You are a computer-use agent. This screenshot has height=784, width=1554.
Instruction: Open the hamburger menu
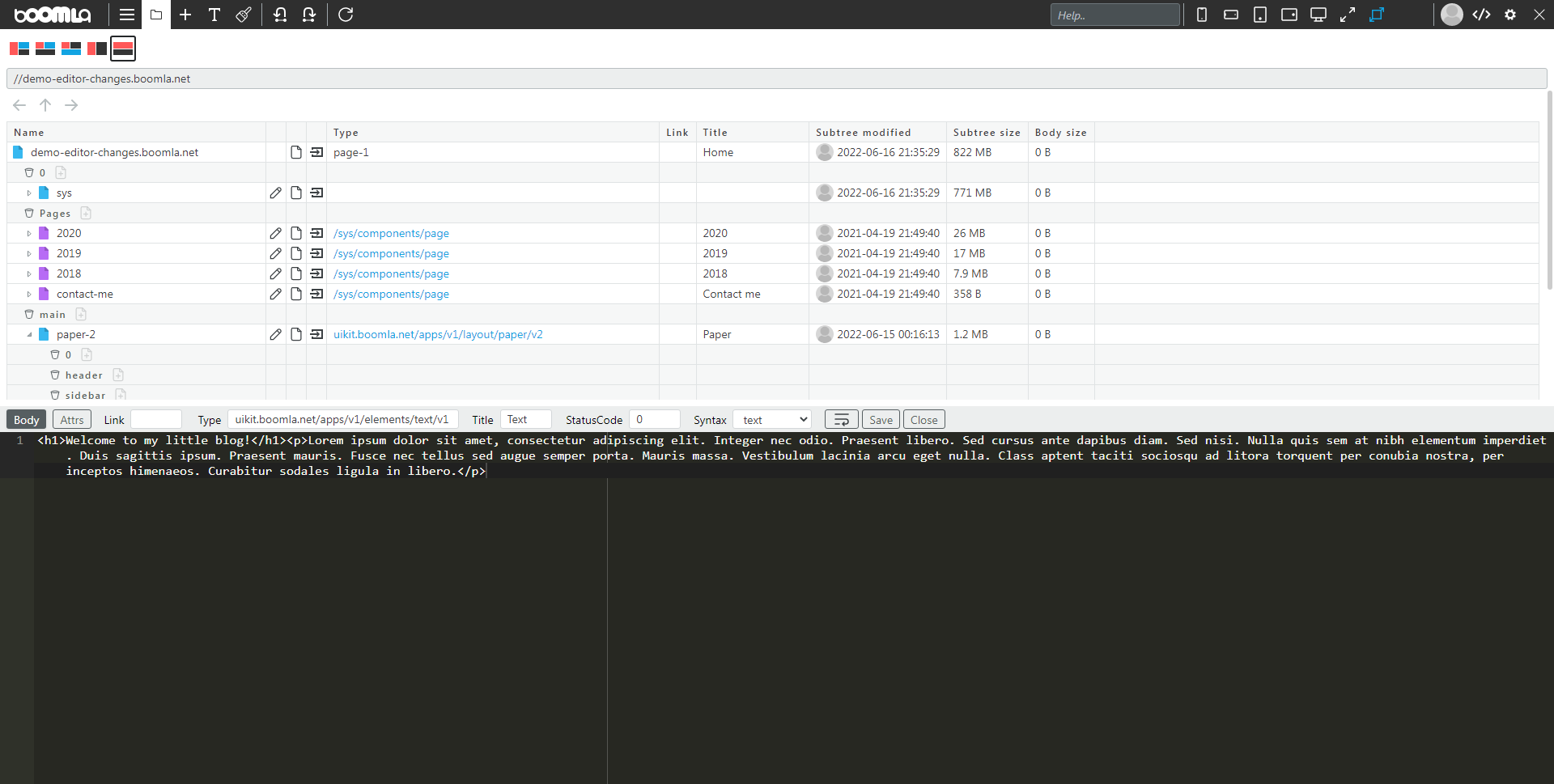coord(127,15)
